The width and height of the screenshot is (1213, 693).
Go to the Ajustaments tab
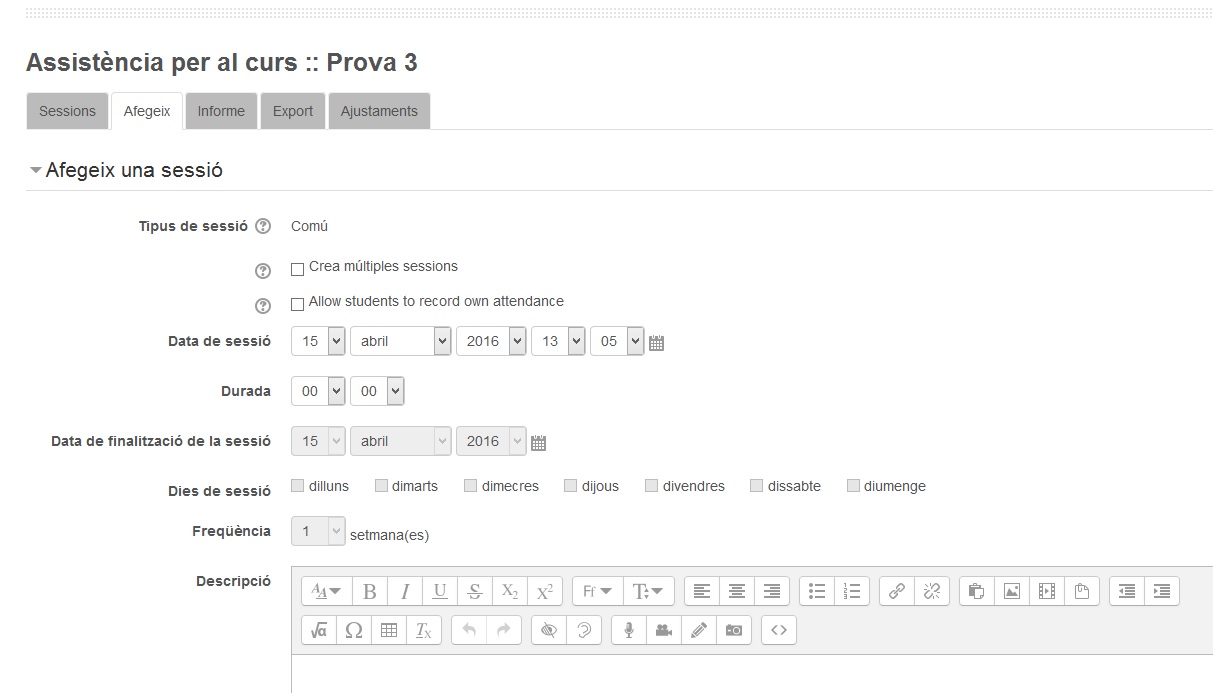[x=379, y=111]
